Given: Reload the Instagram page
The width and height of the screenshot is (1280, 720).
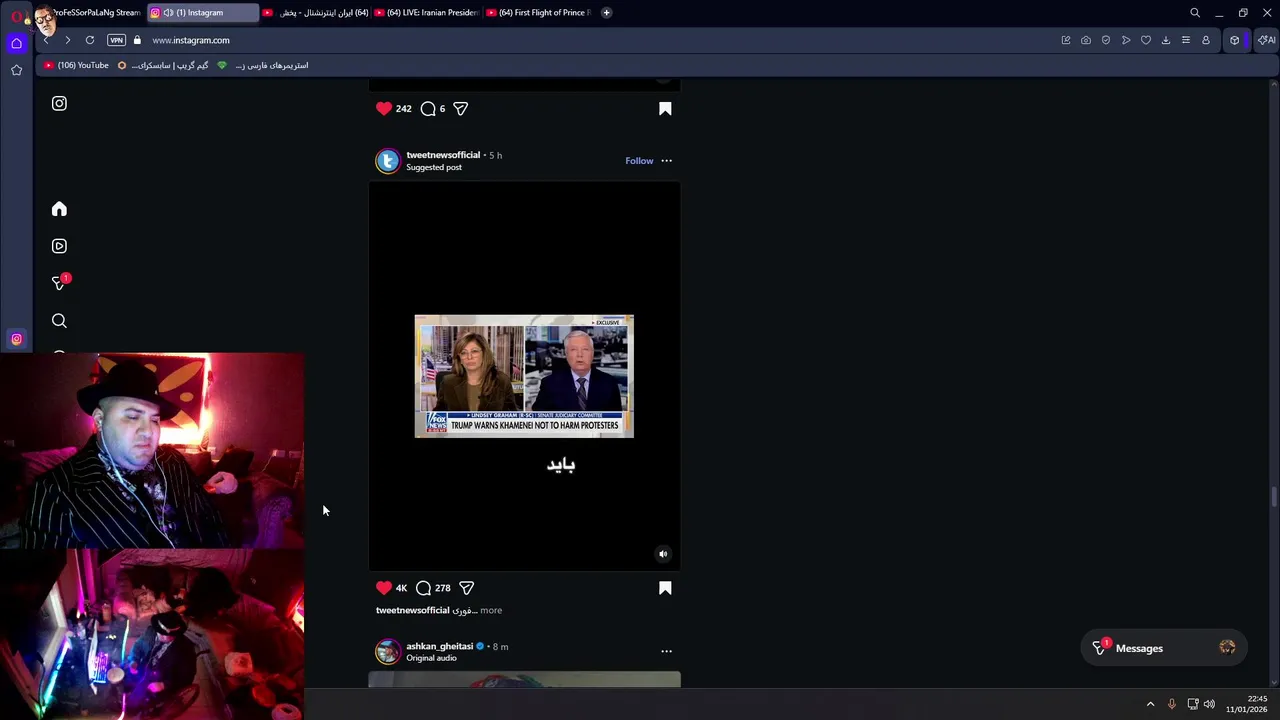Looking at the screenshot, I should pos(90,40).
